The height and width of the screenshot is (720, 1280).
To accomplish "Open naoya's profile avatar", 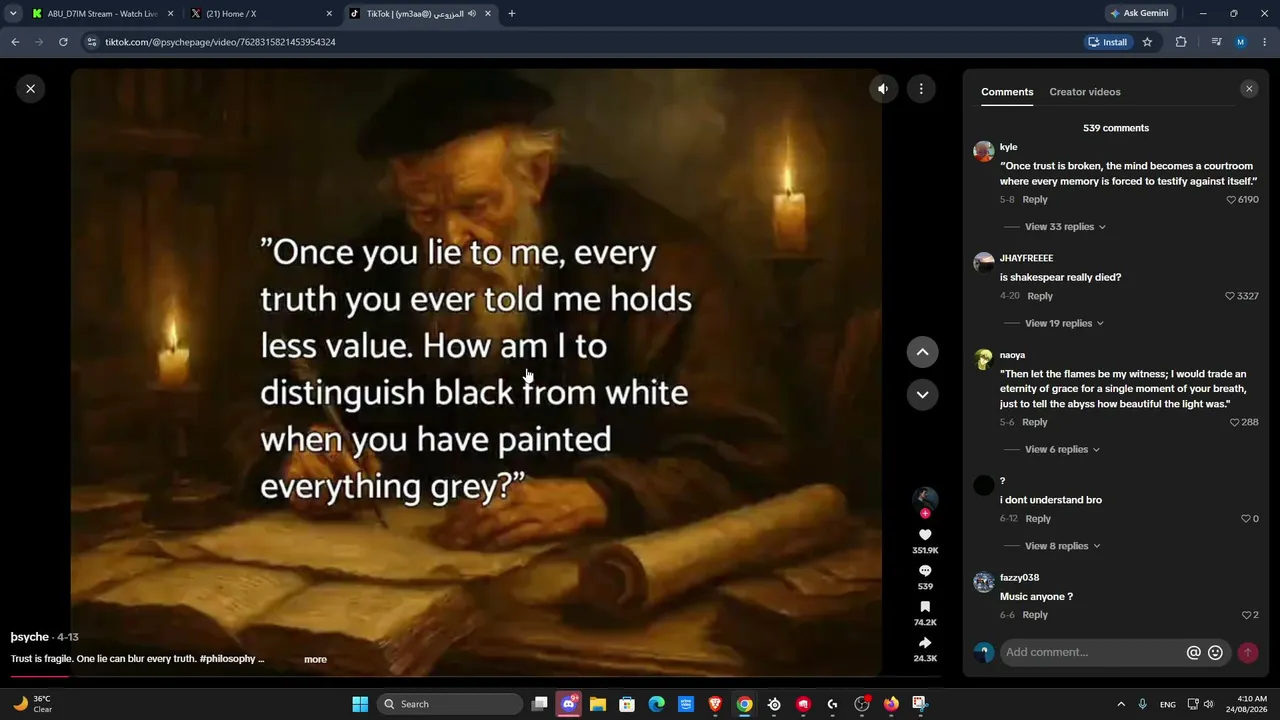I will click(x=984, y=360).
